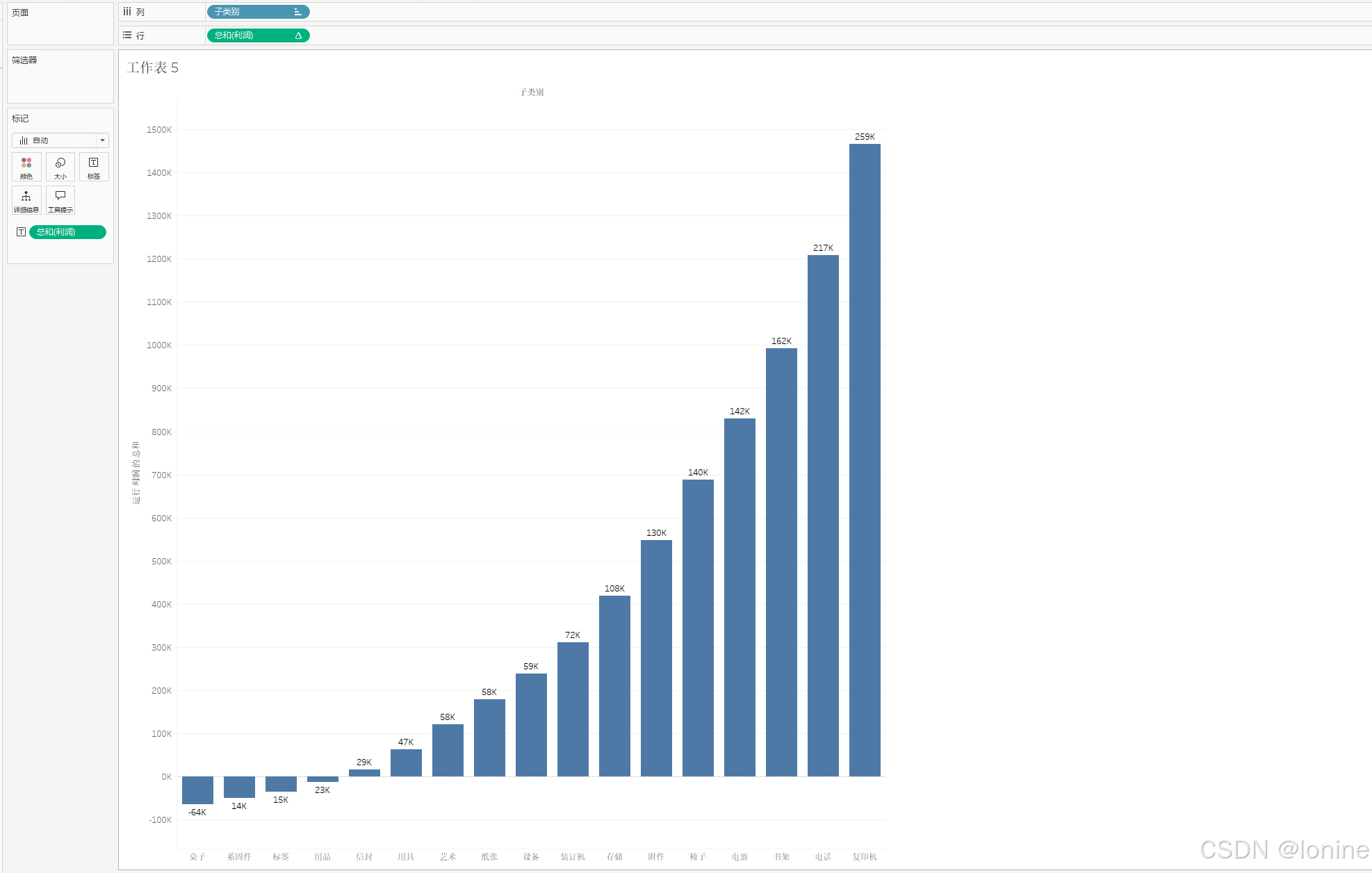1372x873 pixels.
Task: Click the 大小 (Size) marks button
Action: (60, 167)
